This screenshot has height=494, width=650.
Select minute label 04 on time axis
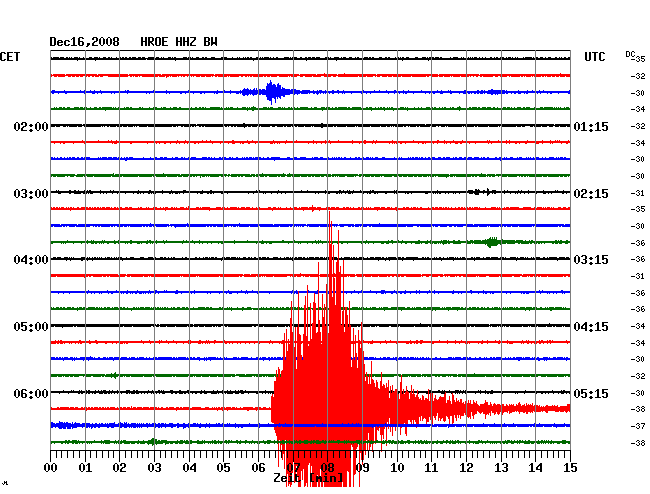point(189,467)
